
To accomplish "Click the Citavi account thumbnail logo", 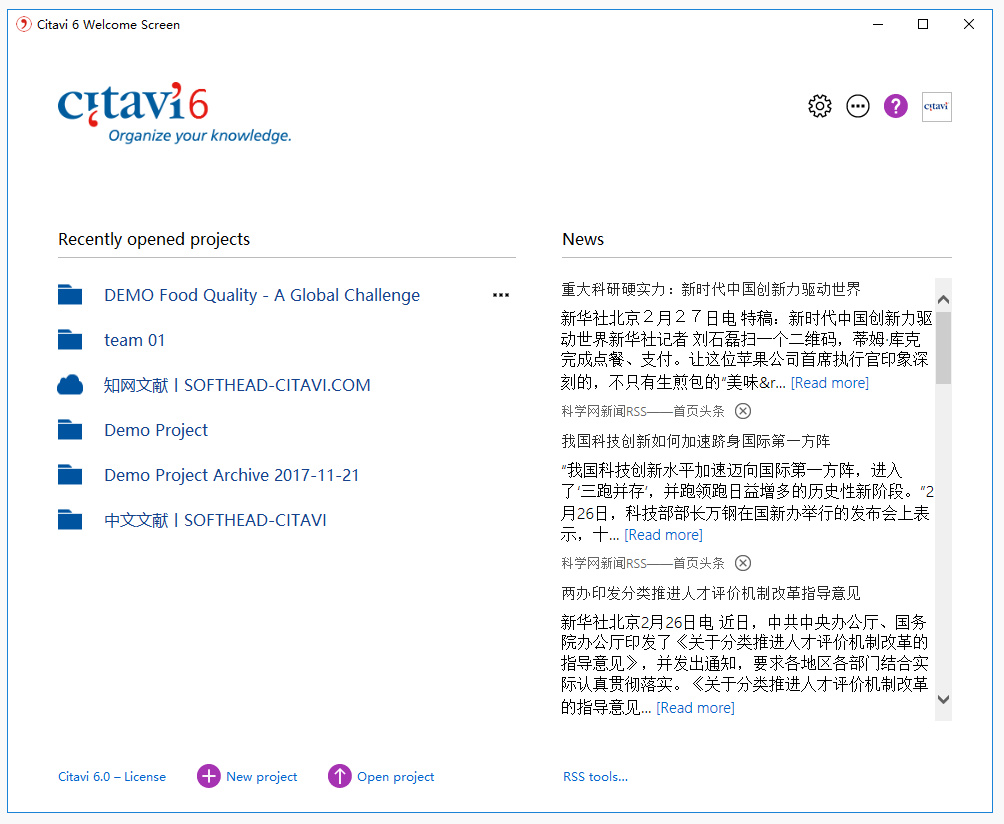I will click(x=936, y=107).
